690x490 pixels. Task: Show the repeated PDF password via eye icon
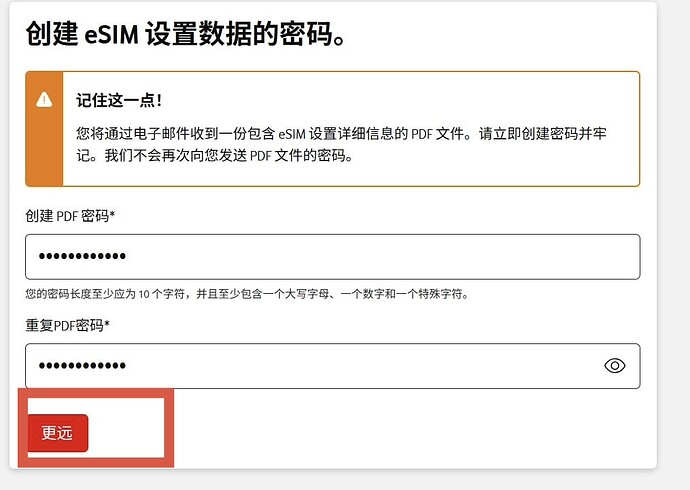[614, 366]
